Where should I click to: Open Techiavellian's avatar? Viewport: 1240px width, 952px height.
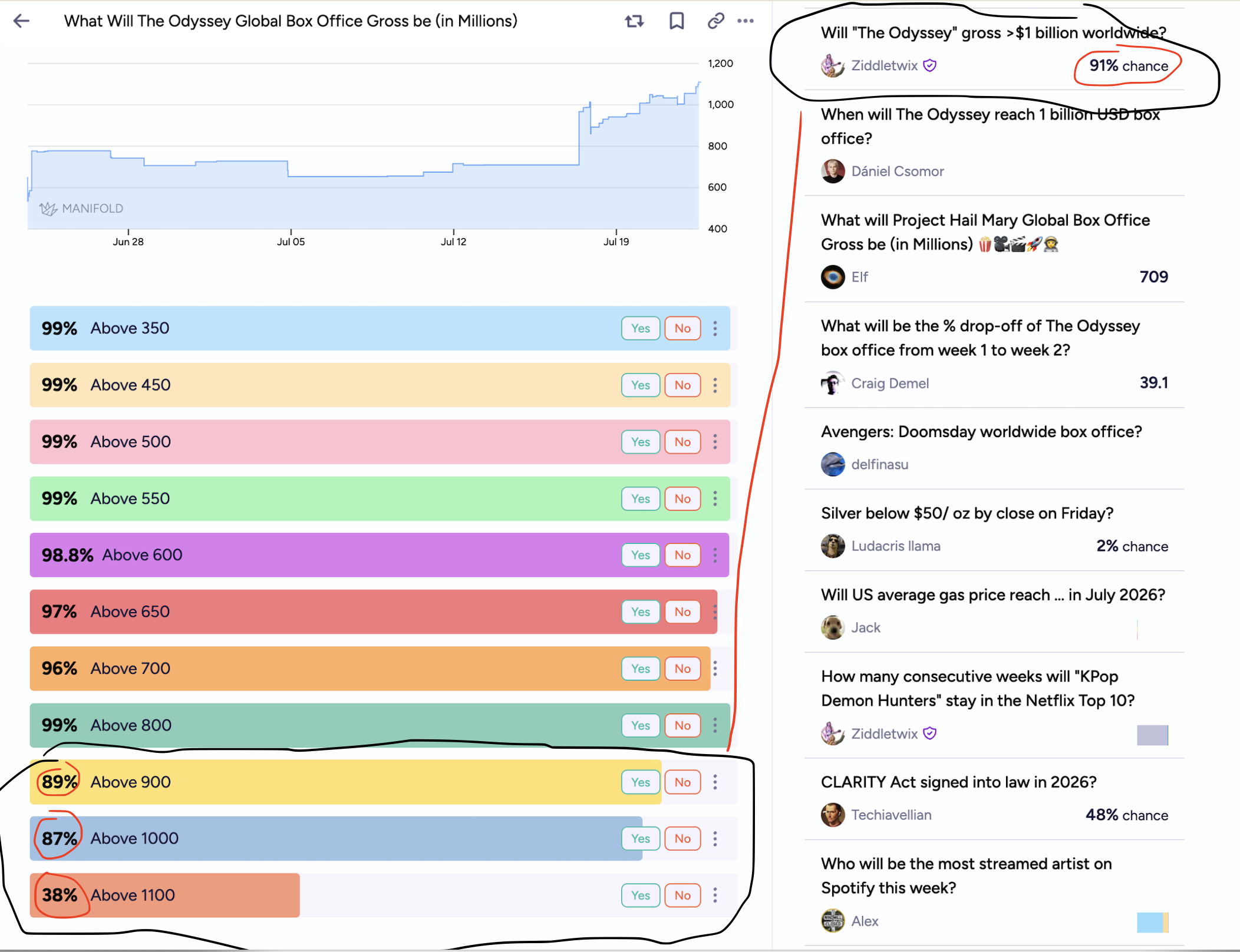coord(833,815)
